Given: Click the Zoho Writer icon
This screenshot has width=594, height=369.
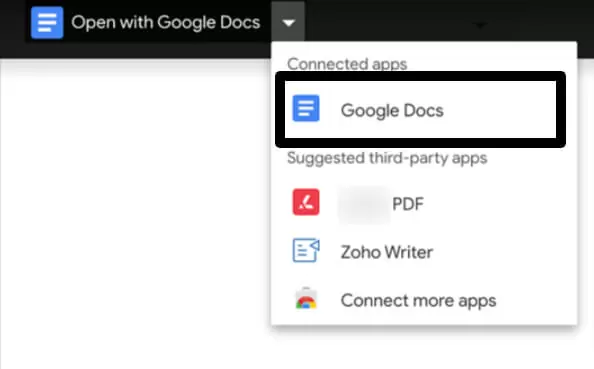Looking at the screenshot, I should [x=306, y=250].
